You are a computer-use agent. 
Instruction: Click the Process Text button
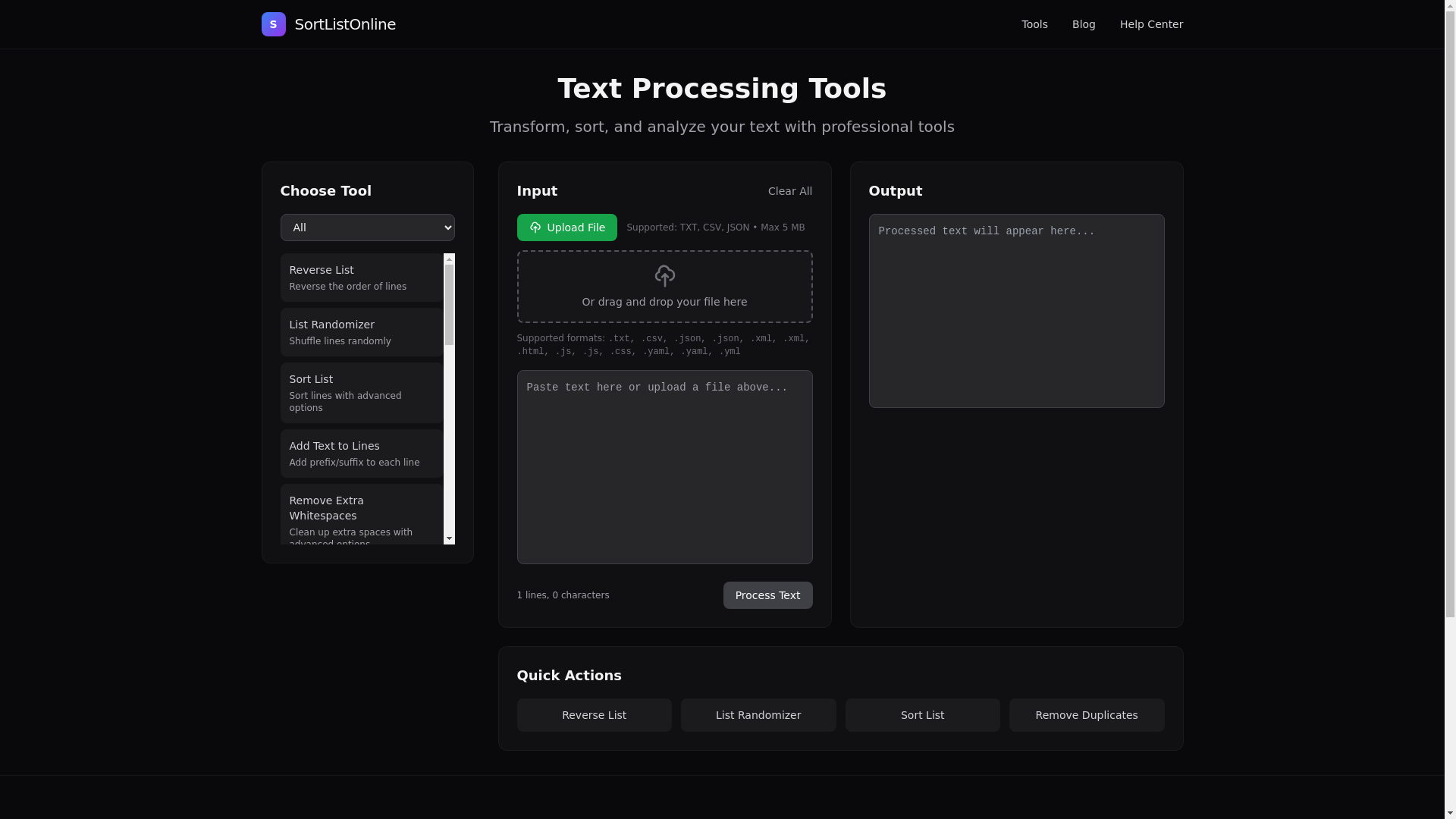[x=767, y=595]
